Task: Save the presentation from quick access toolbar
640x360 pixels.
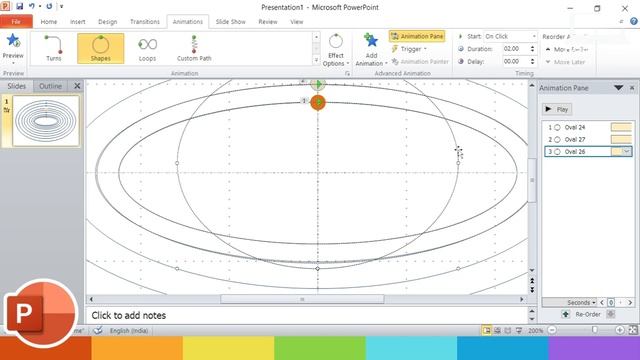Action: click(19, 7)
